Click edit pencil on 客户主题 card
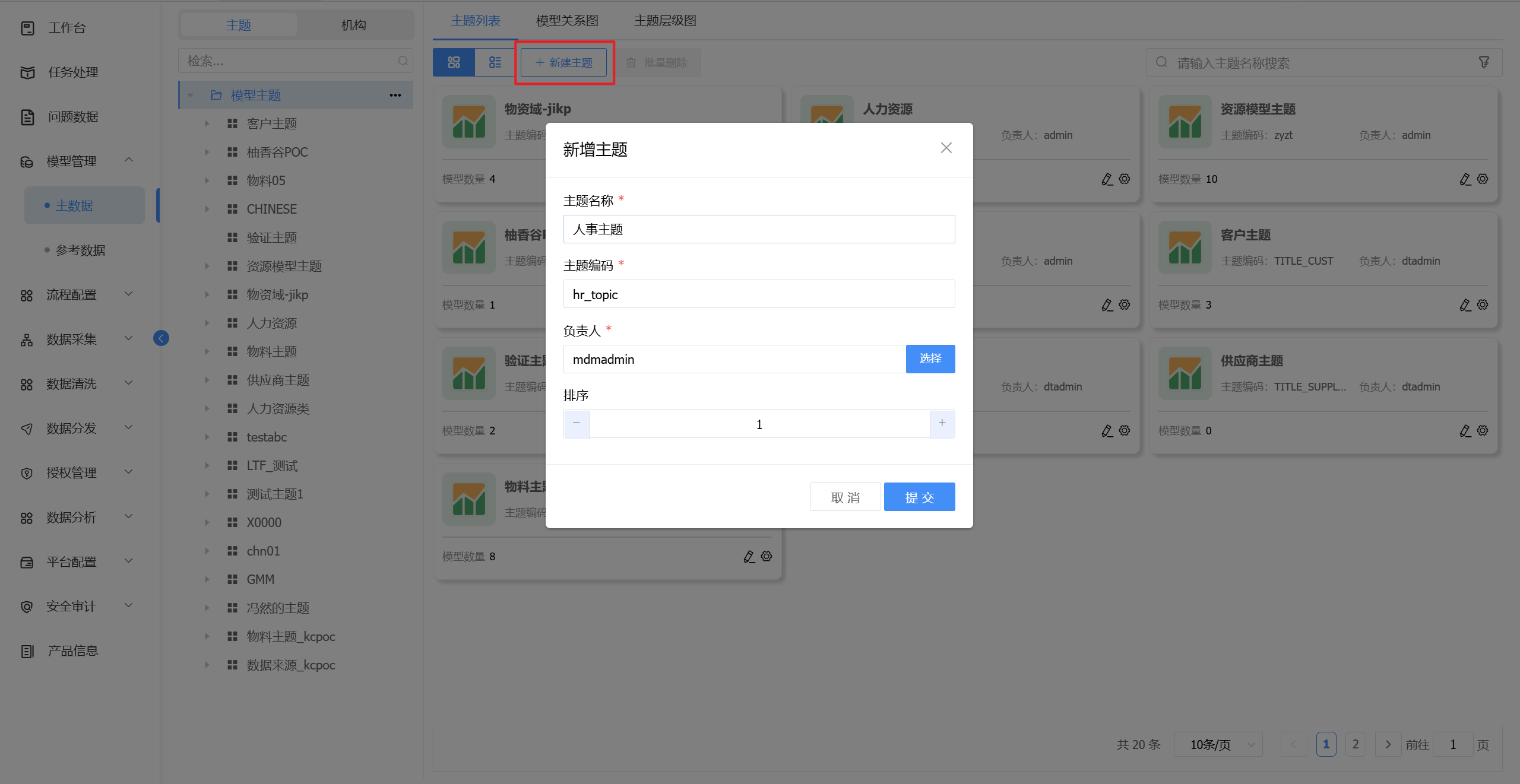 1465,305
